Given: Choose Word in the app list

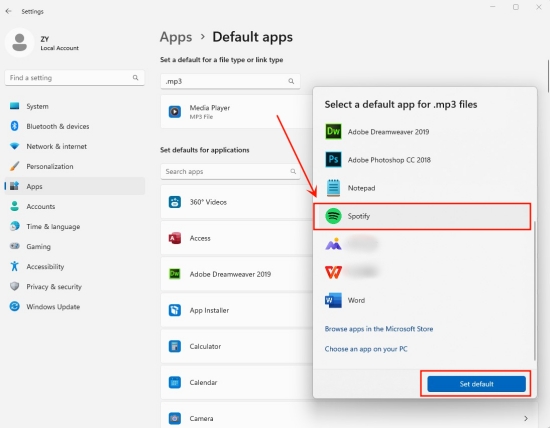Looking at the screenshot, I should point(422,300).
